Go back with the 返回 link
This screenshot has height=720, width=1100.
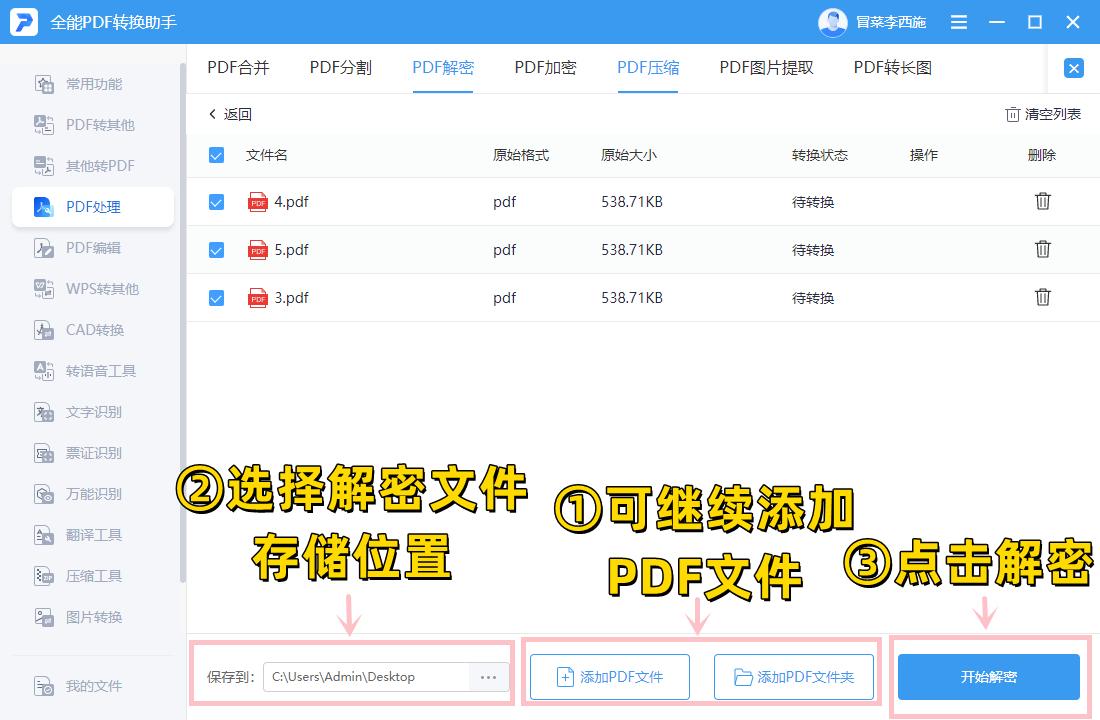point(230,114)
